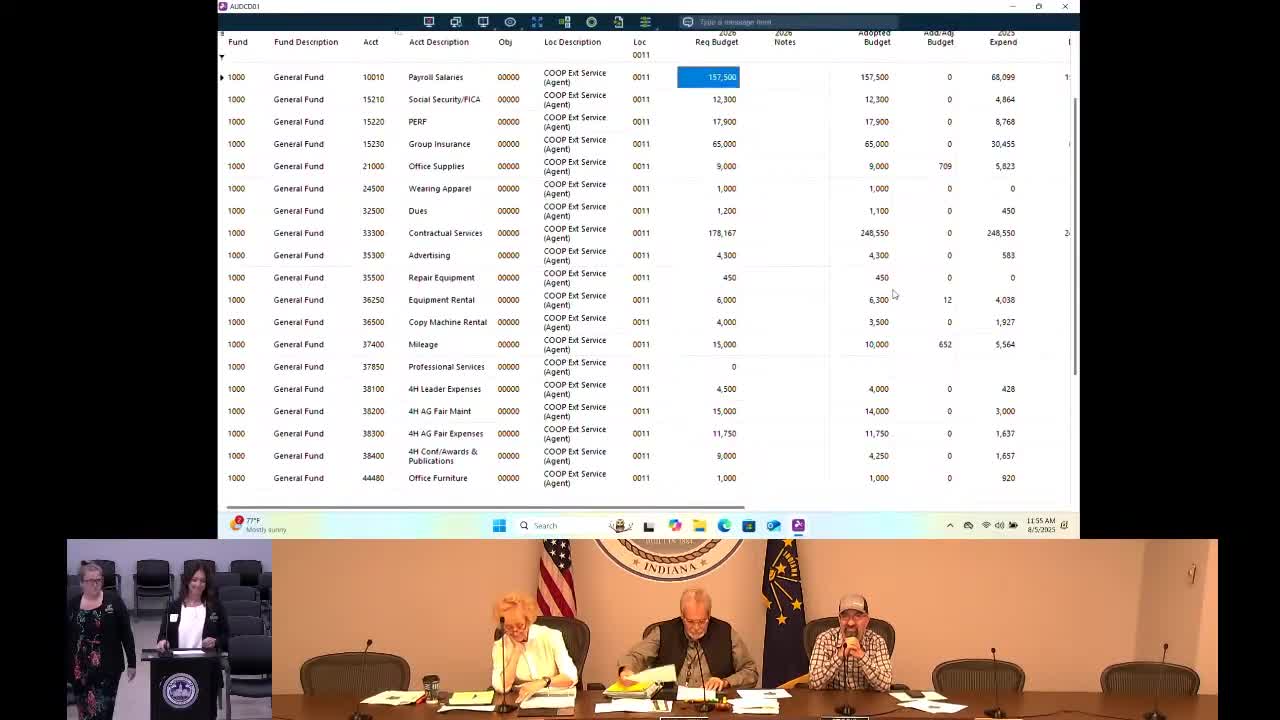
Task: Click the green device layout icon in the remote toolbar
Action: tap(564, 22)
